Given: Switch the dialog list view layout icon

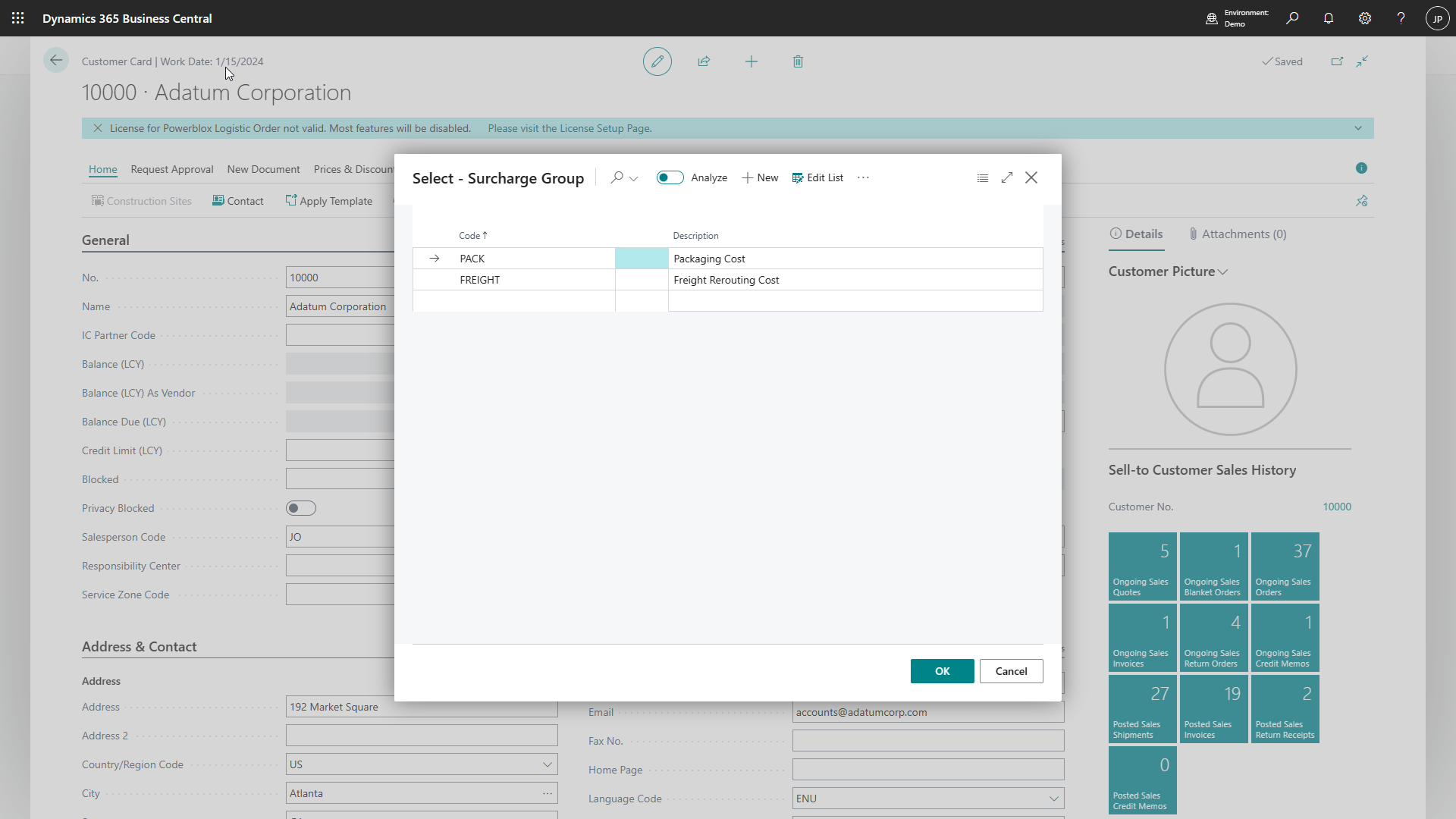Looking at the screenshot, I should point(983,177).
